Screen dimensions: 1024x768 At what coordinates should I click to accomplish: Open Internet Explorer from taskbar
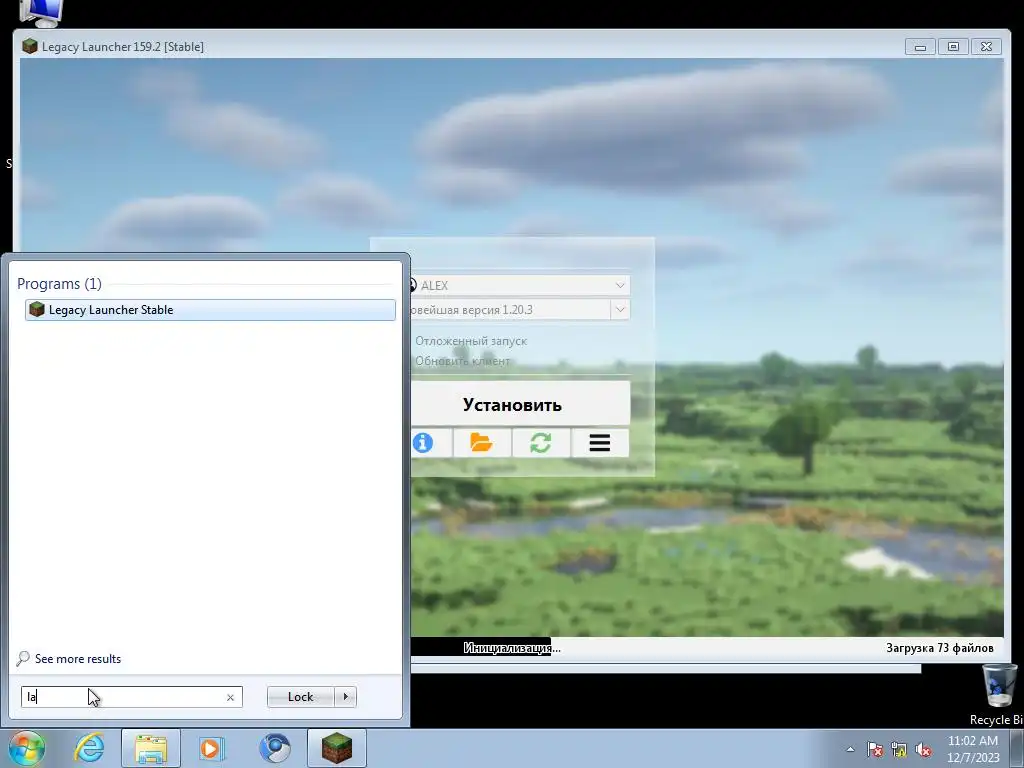point(89,748)
